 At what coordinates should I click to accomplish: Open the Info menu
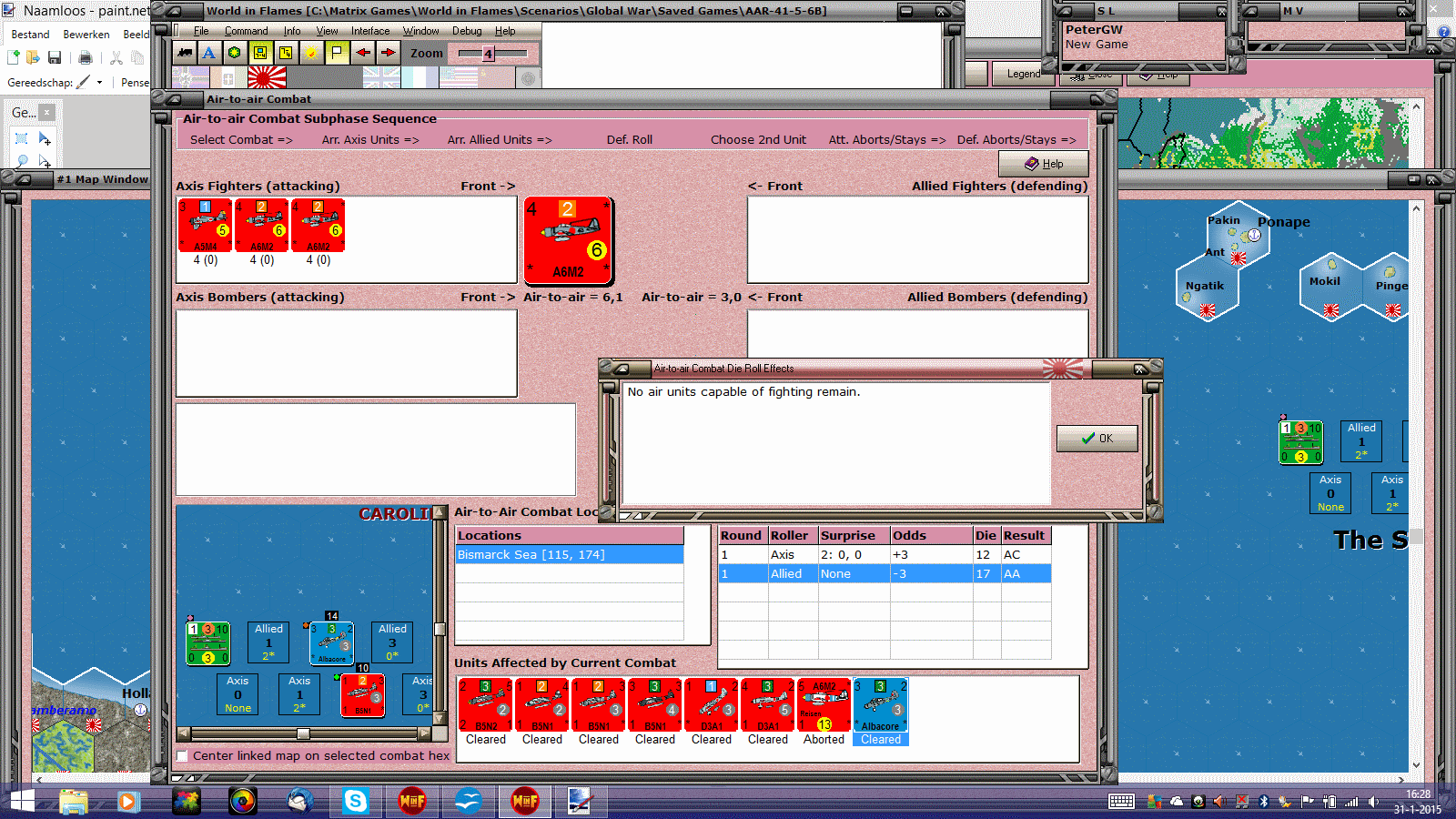[x=291, y=31]
